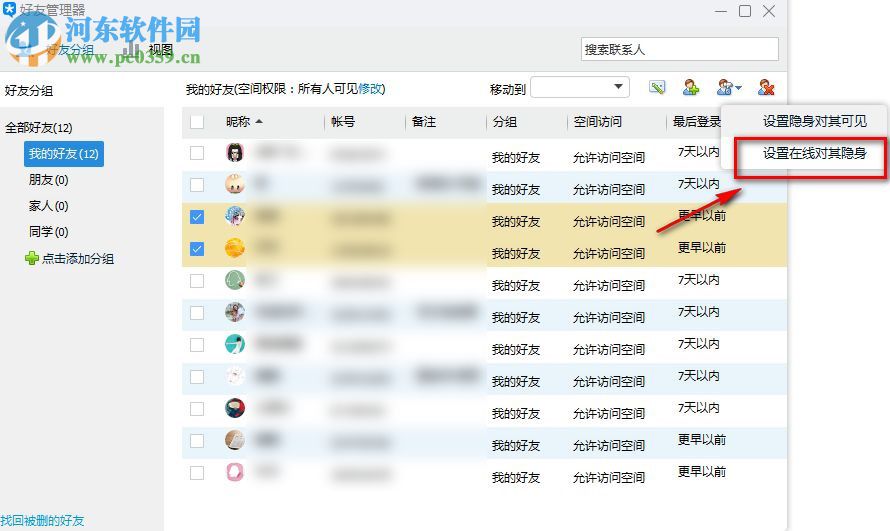Image resolution: width=890 pixels, height=531 pixels.
Task: Click the pink pig avatar
Action: tap(235, 184)
